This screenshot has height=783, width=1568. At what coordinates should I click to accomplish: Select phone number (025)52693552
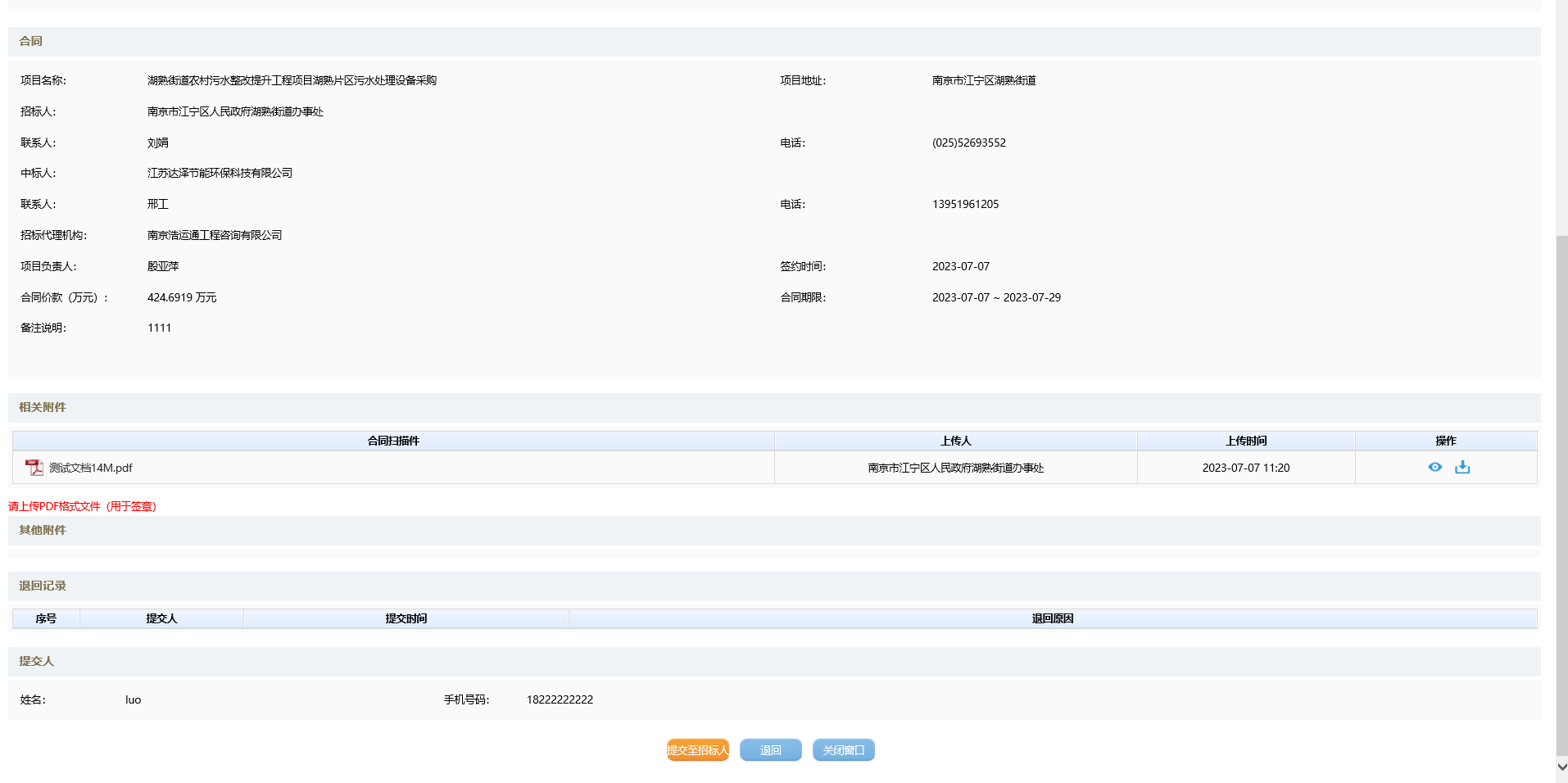click(x=969, y=143)
